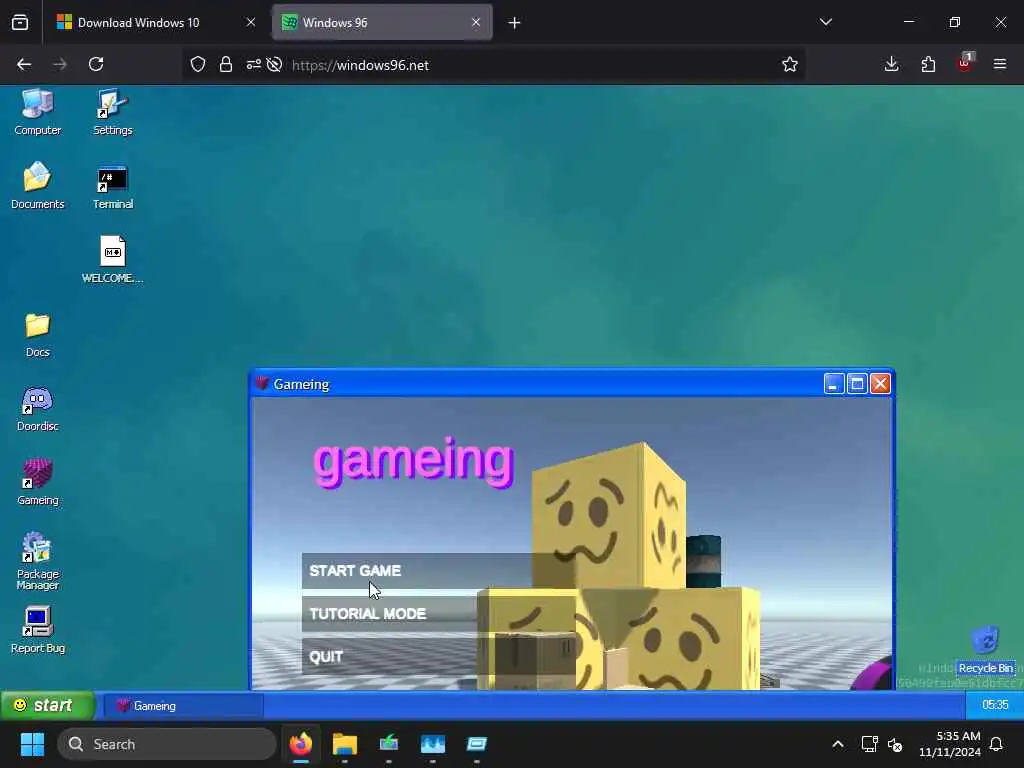Image resolution: width=1024 pixels, height=768 pixels.
Task: Open the Firefox extensions menu
Action: coord(928,65)
